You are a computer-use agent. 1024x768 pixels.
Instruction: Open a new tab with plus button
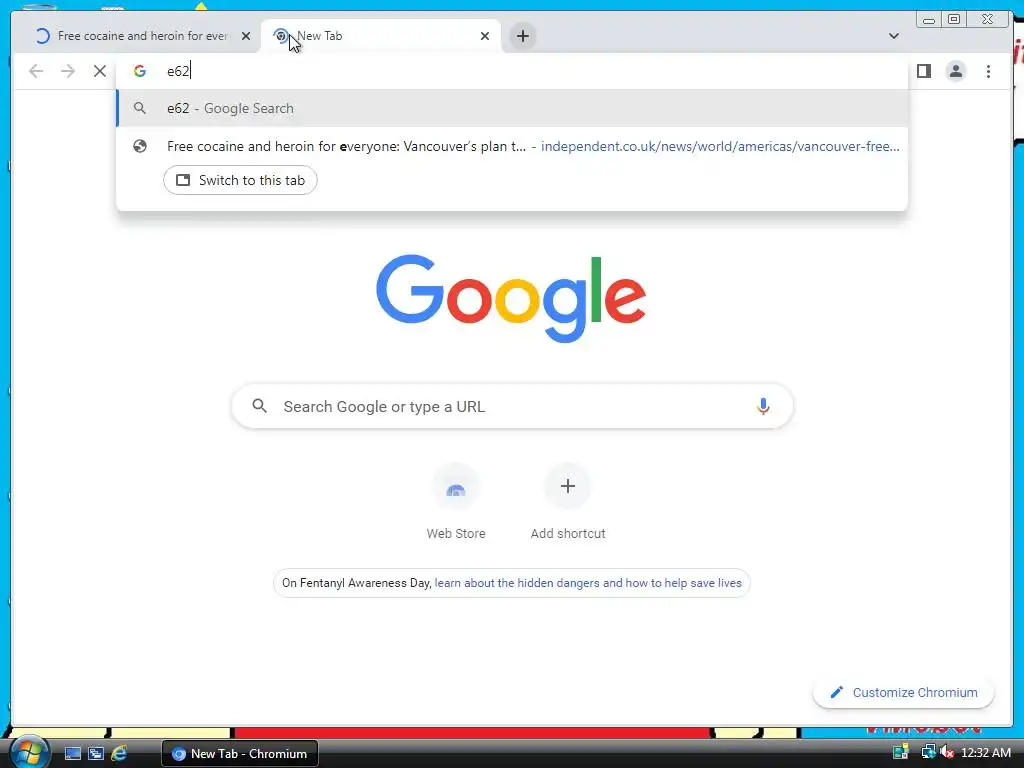pyautogui.click(x=522, y=36)
